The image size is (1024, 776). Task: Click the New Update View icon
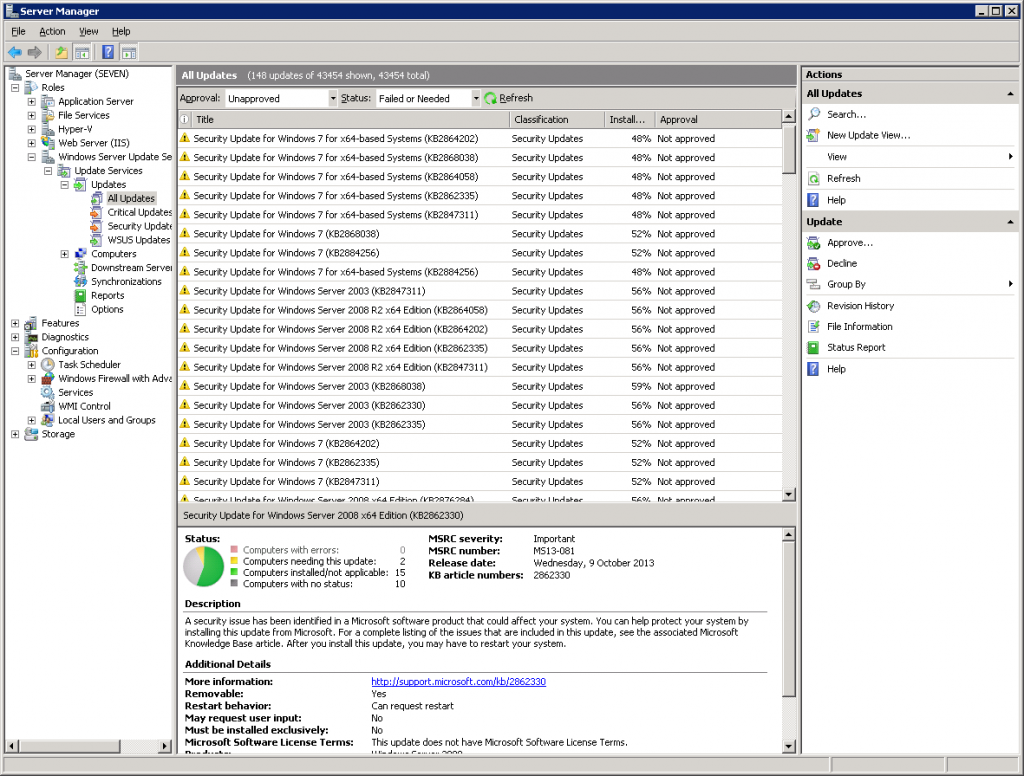pos(814,135)
